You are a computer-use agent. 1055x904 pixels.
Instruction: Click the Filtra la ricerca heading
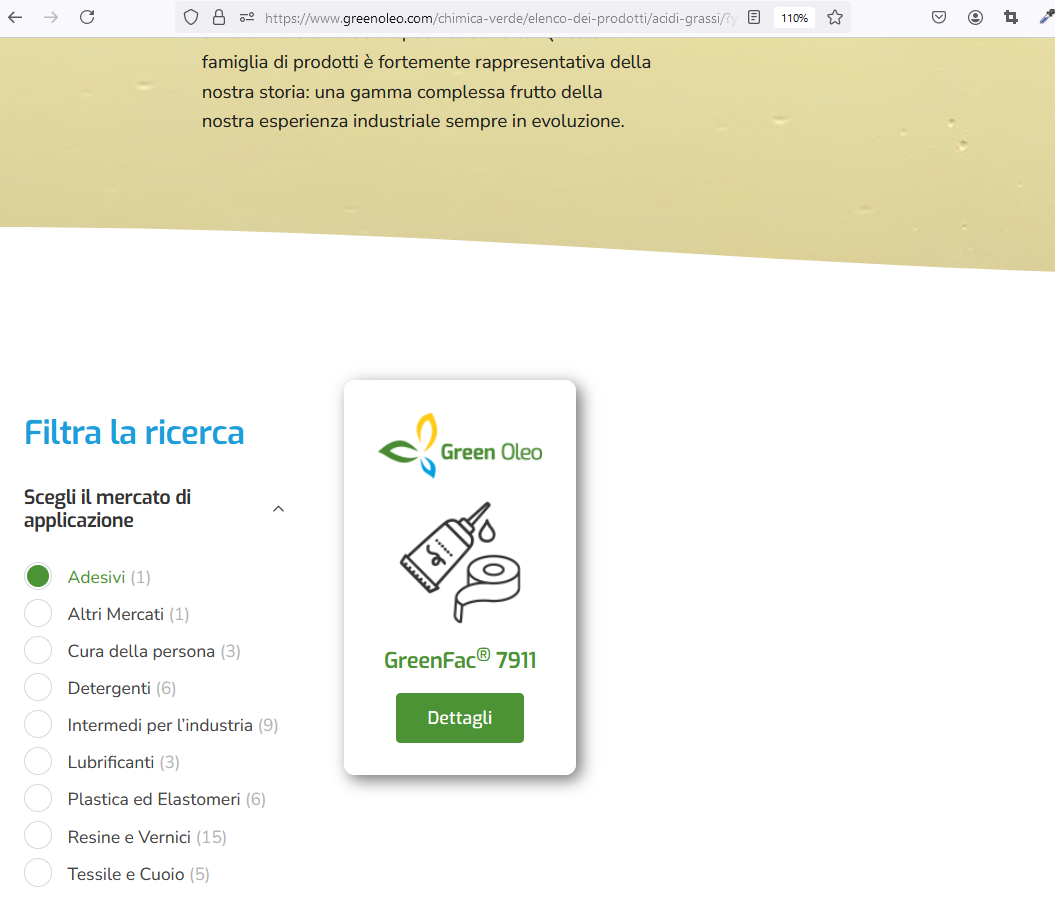[x=134, y=432]
